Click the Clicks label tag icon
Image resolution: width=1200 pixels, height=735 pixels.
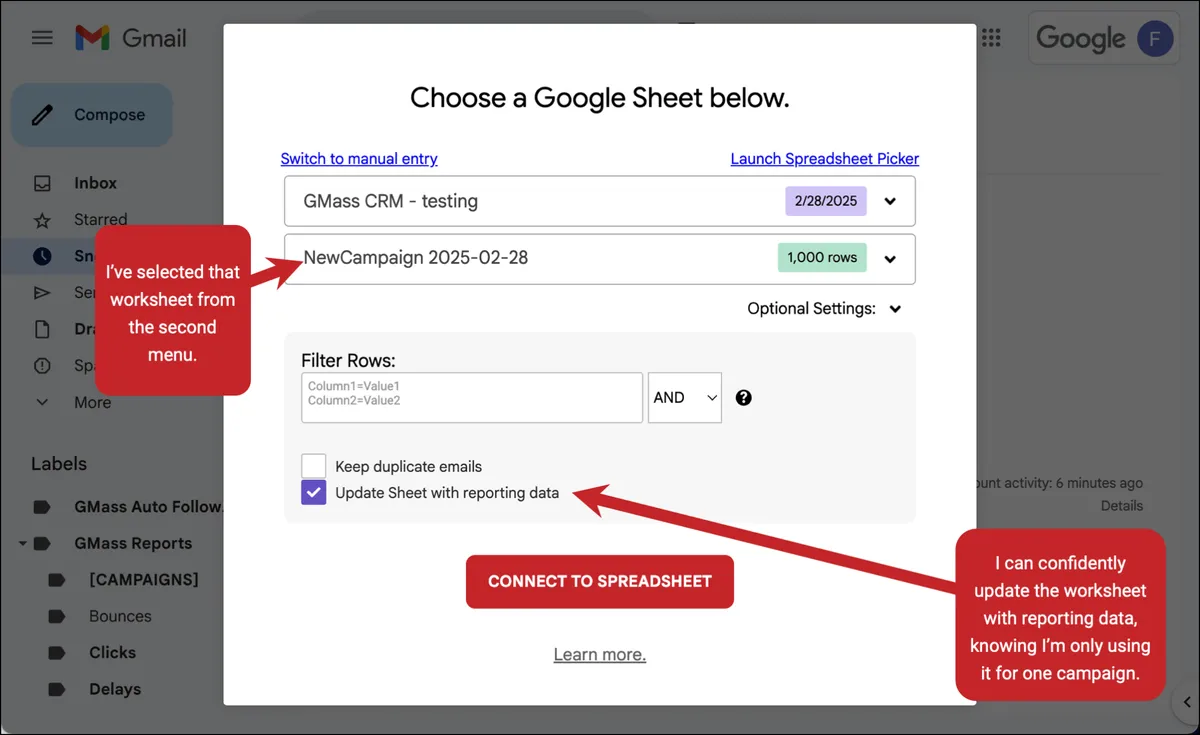coord(57,653)
